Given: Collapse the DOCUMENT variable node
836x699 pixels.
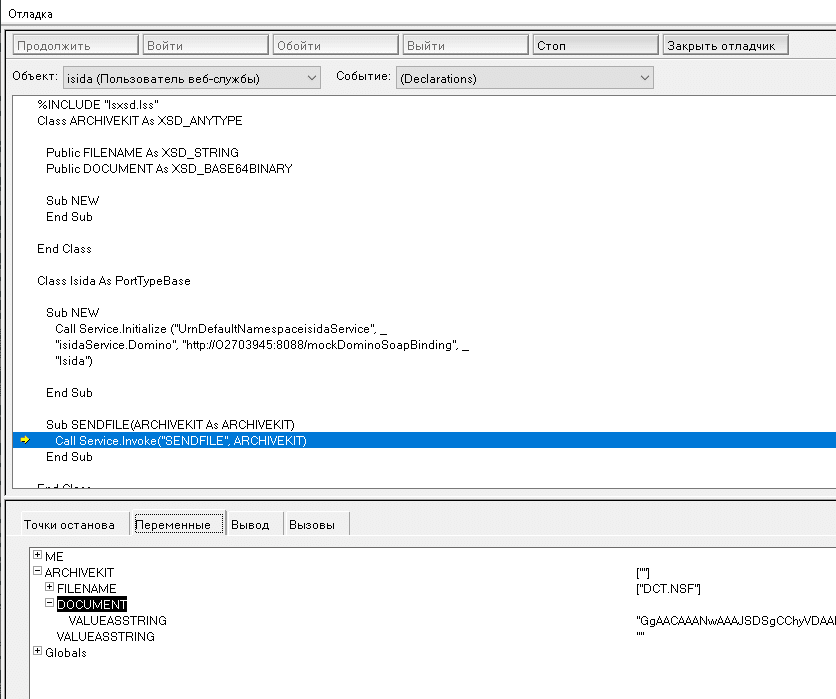Looking at the screenshot, I should point(50,604).
